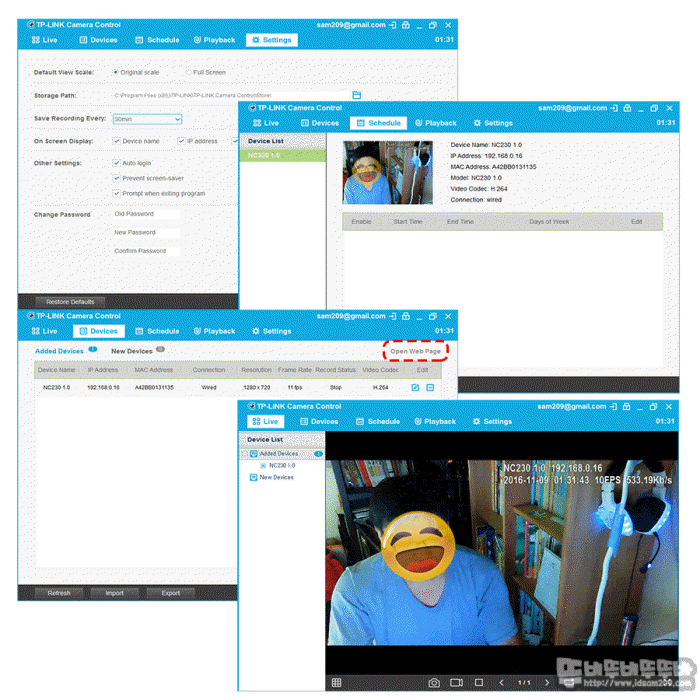Click the lock icon in the Live window
The height and width of the screenshot is (700, 700).
627,406
